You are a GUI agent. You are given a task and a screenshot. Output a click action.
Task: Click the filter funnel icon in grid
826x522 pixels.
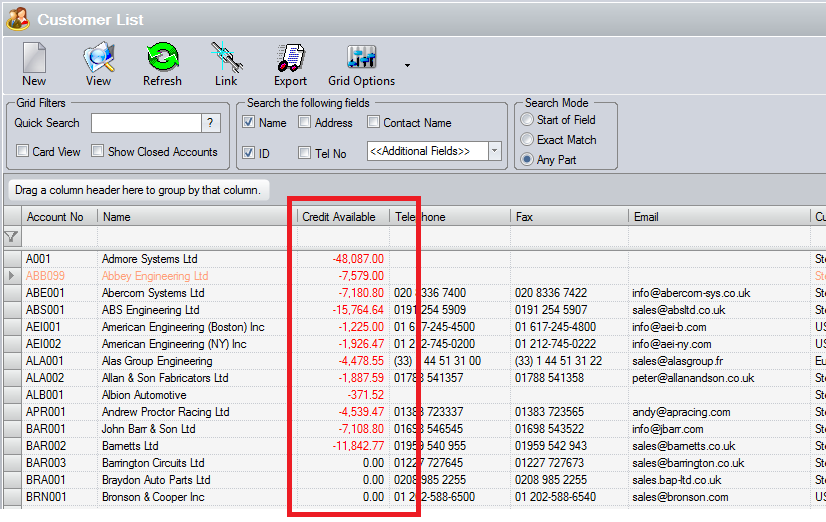pyautogui.click(x=11, y=237)
